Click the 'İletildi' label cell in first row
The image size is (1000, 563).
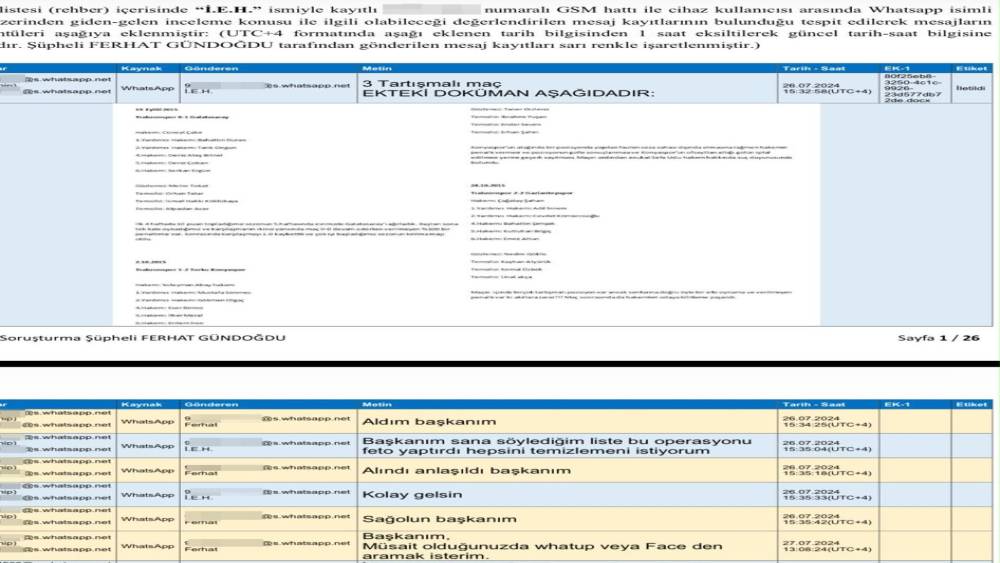tap(972, 88)
